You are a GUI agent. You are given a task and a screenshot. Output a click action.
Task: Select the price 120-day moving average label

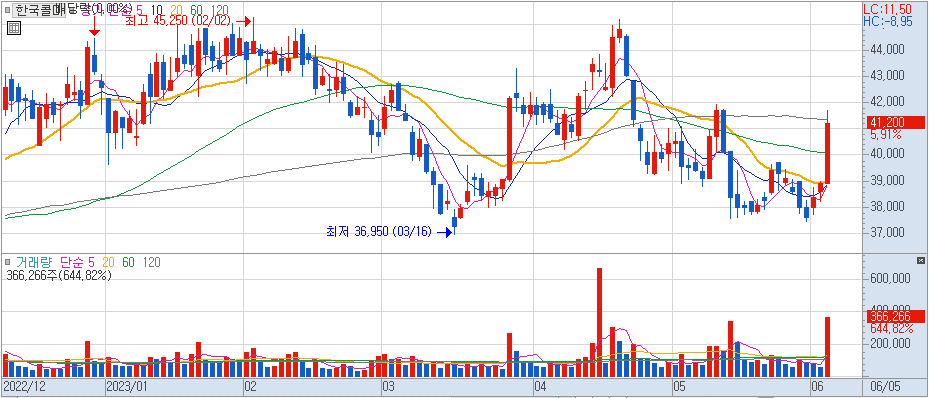click(220, 9)
